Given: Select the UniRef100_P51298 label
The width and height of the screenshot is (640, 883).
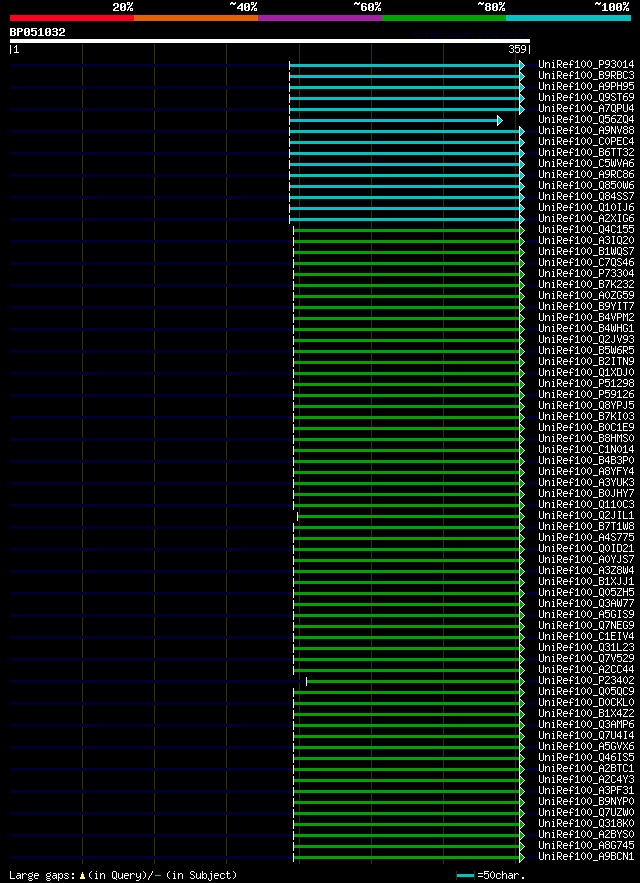Looking at the screenshot, I should 586,383.
